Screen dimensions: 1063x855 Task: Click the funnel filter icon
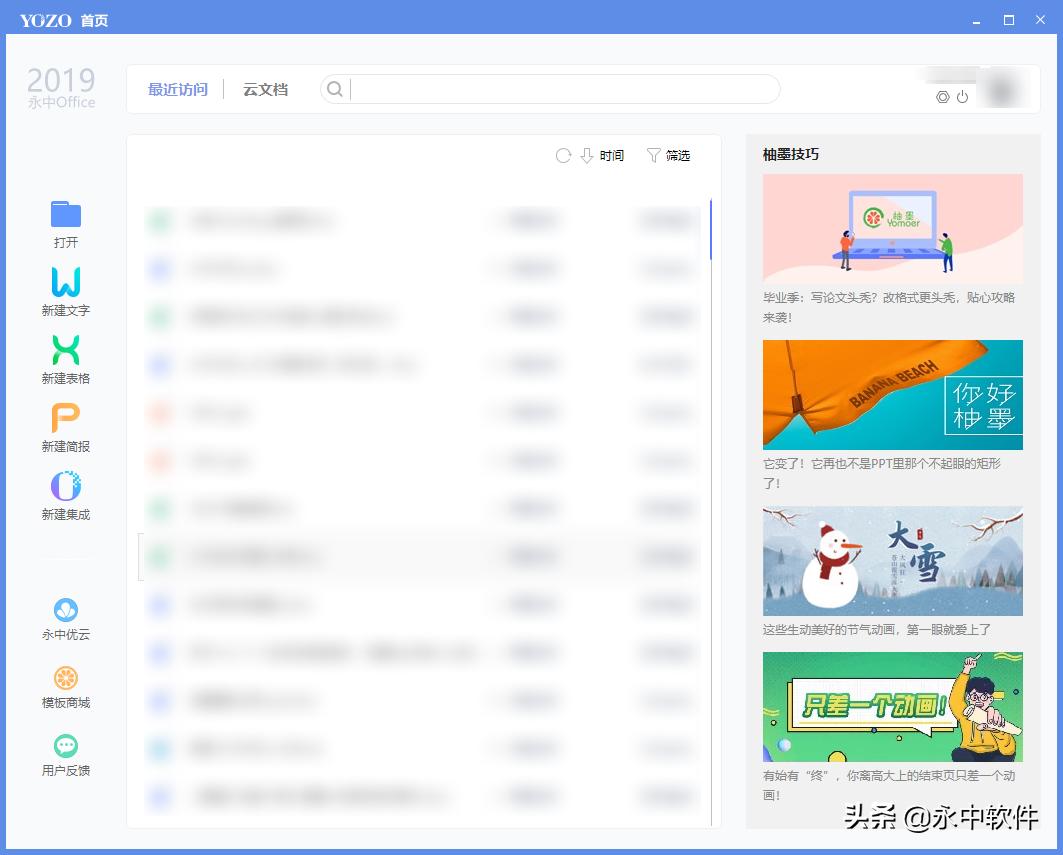click(653, 156)
